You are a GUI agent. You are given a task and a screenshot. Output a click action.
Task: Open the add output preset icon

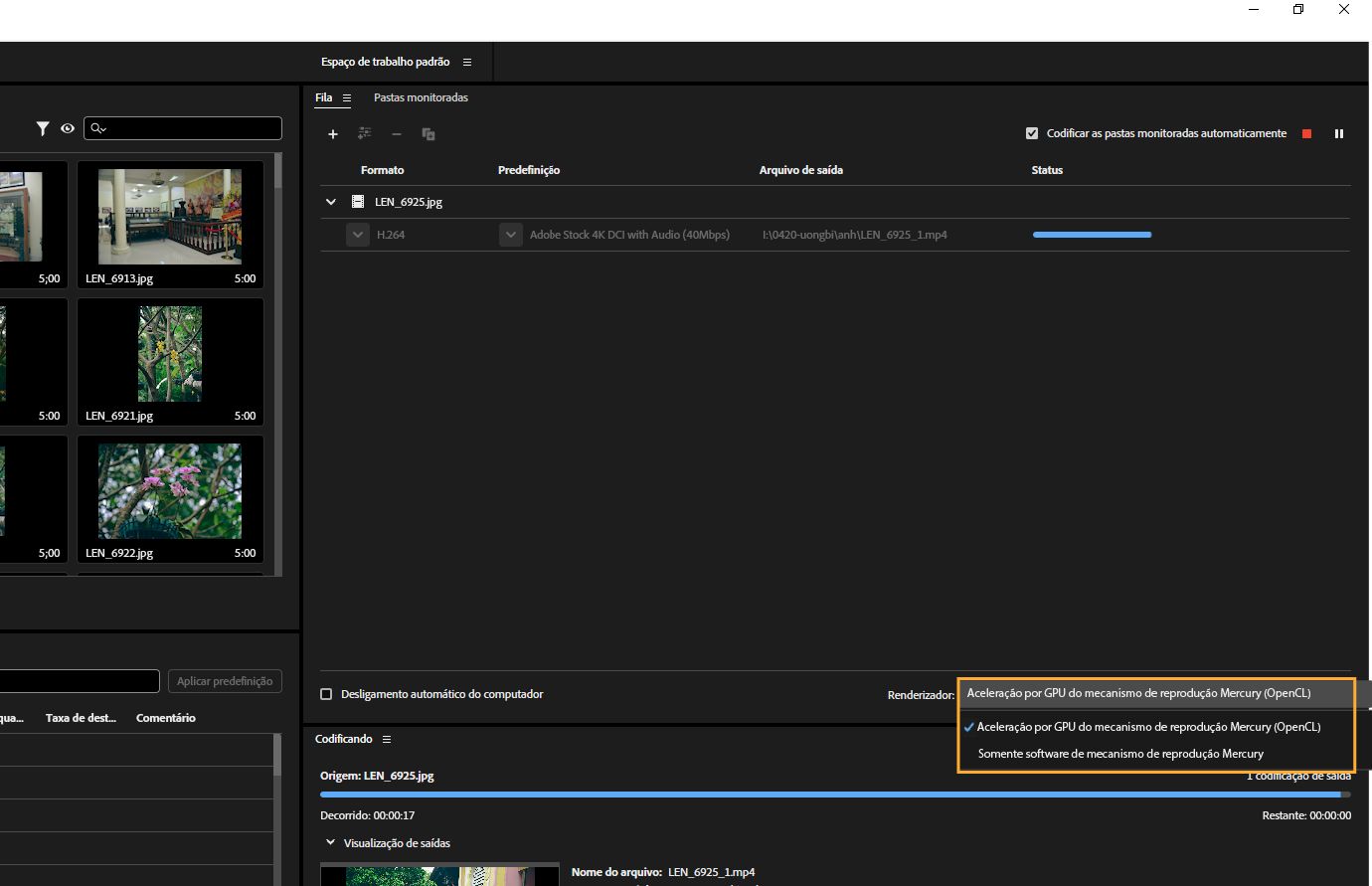point(364,132)
